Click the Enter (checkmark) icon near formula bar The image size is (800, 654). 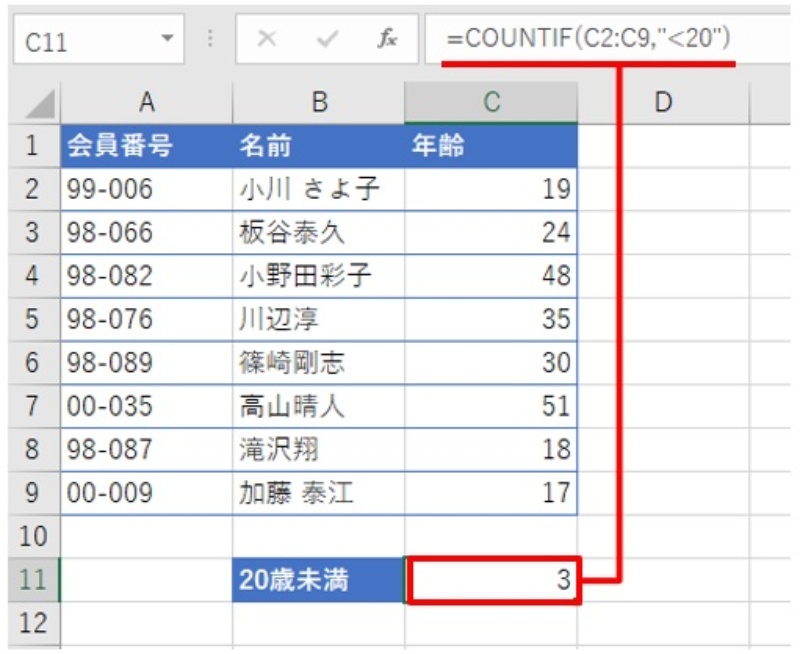pos(328,35)
